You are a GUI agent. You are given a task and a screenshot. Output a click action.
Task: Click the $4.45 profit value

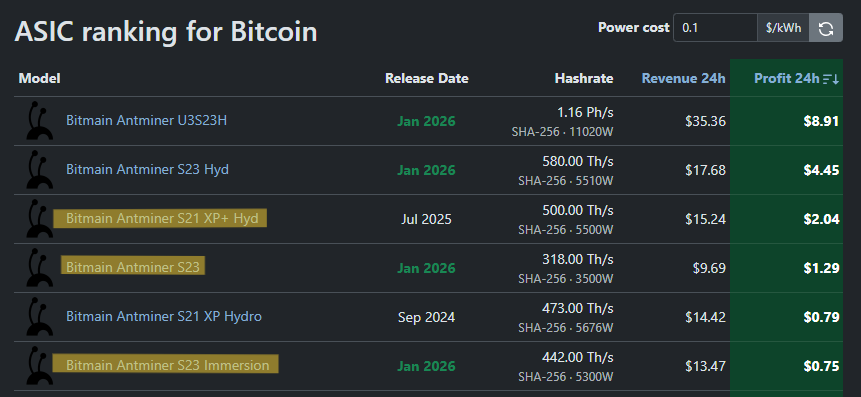821,170
